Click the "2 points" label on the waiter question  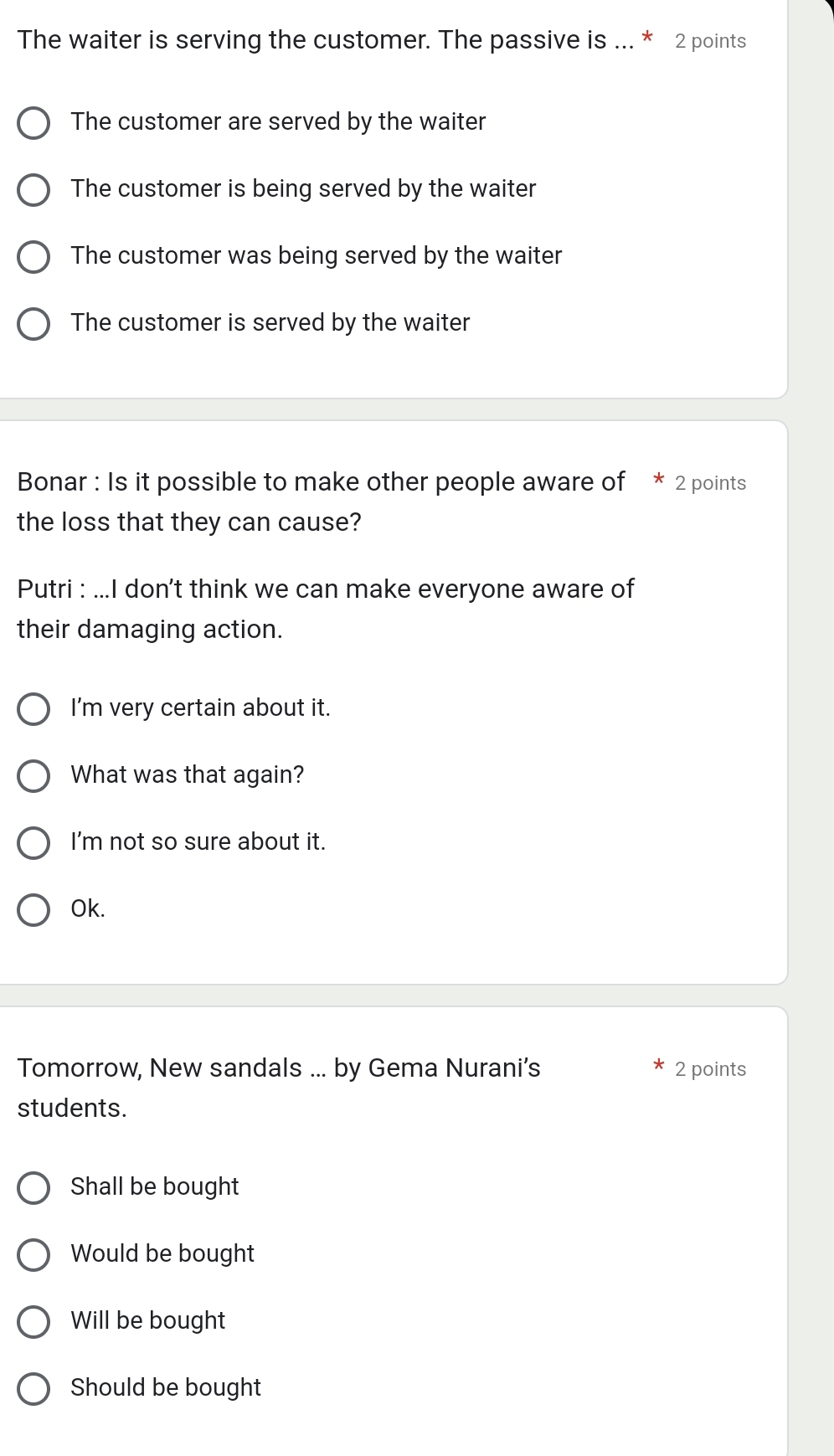coord(710,41)
